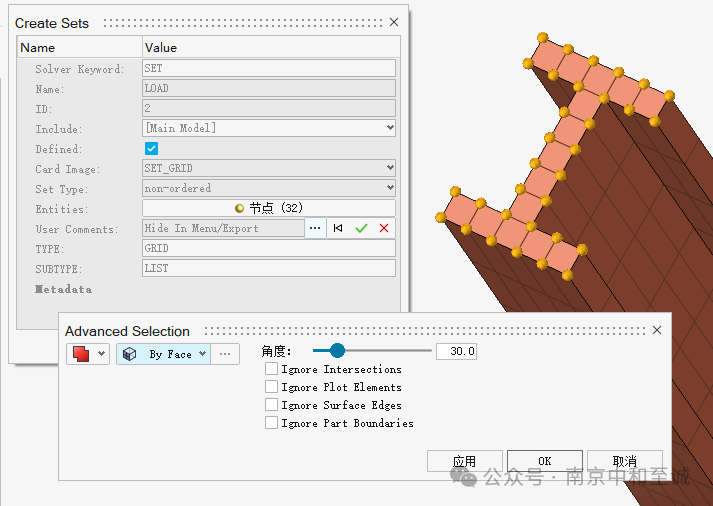Click the Name field containing LOAD
This screenshot has height=506, width=713.
pyautogui.click(x=269, y=88)
